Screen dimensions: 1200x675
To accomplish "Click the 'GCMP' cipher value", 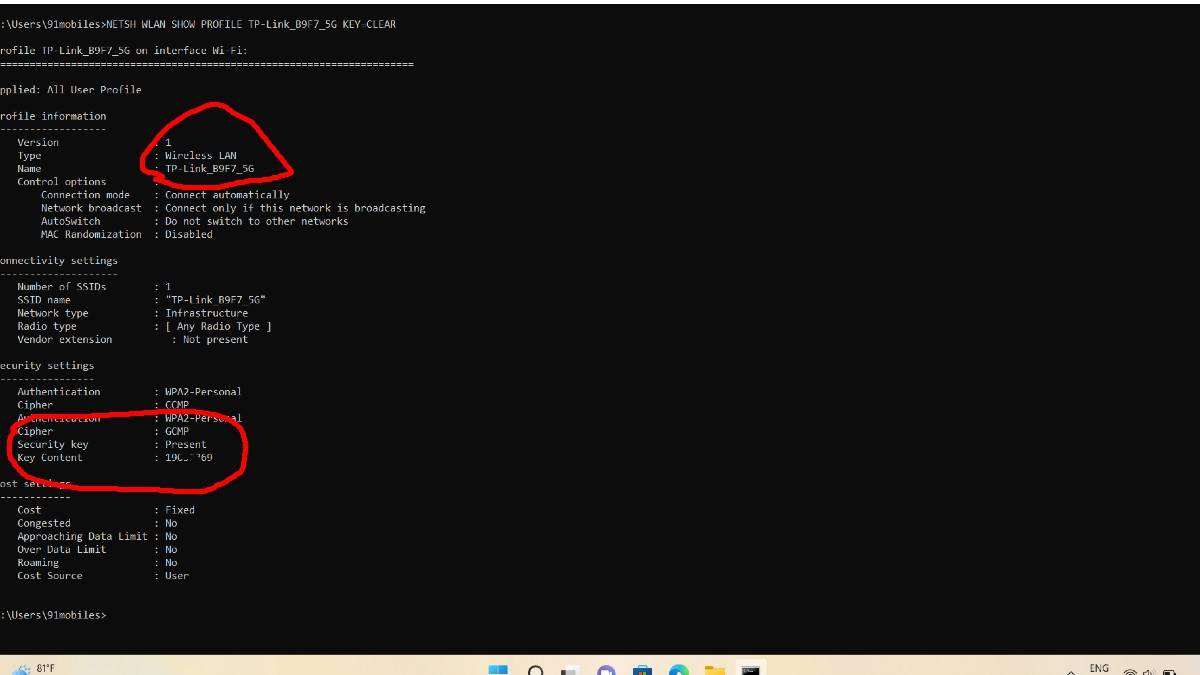I will pos(177,431).
